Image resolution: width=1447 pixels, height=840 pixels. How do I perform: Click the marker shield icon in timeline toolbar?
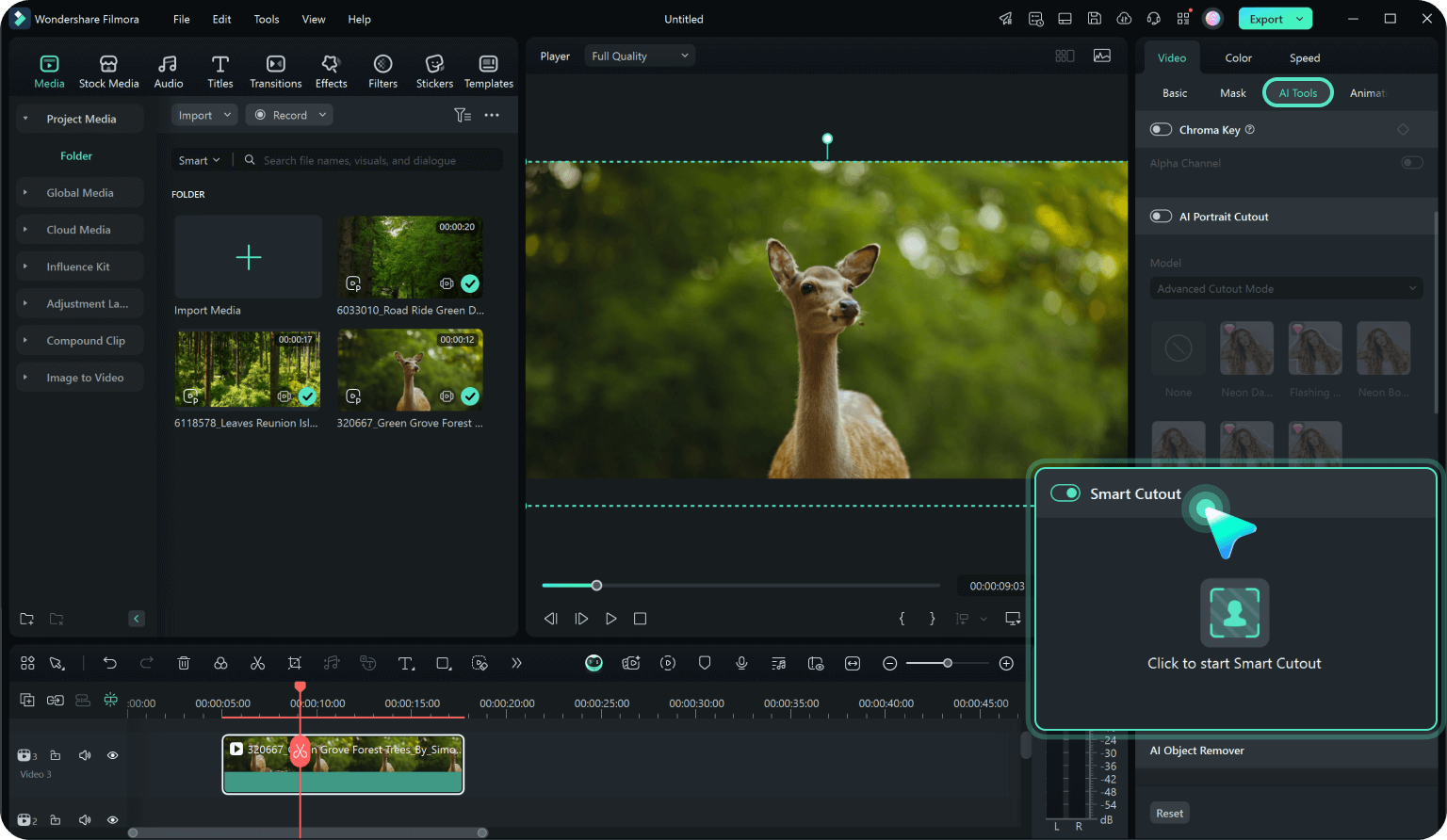click(705, 663)
